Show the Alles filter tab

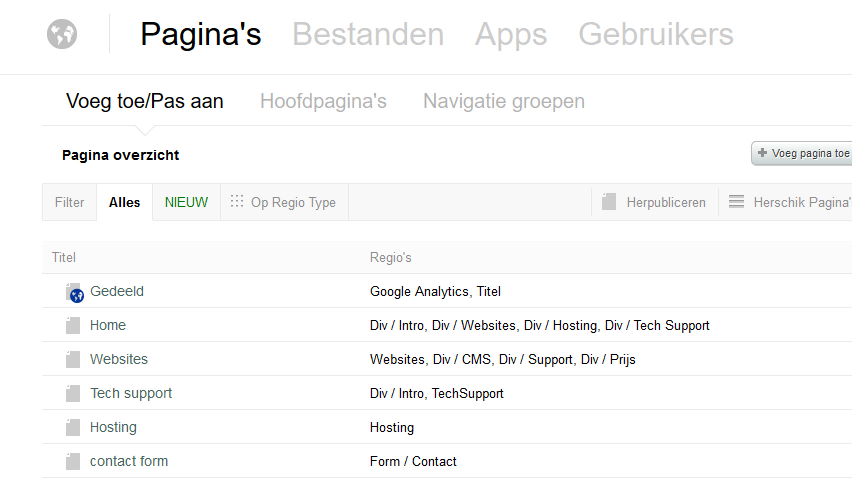point(125,202)
